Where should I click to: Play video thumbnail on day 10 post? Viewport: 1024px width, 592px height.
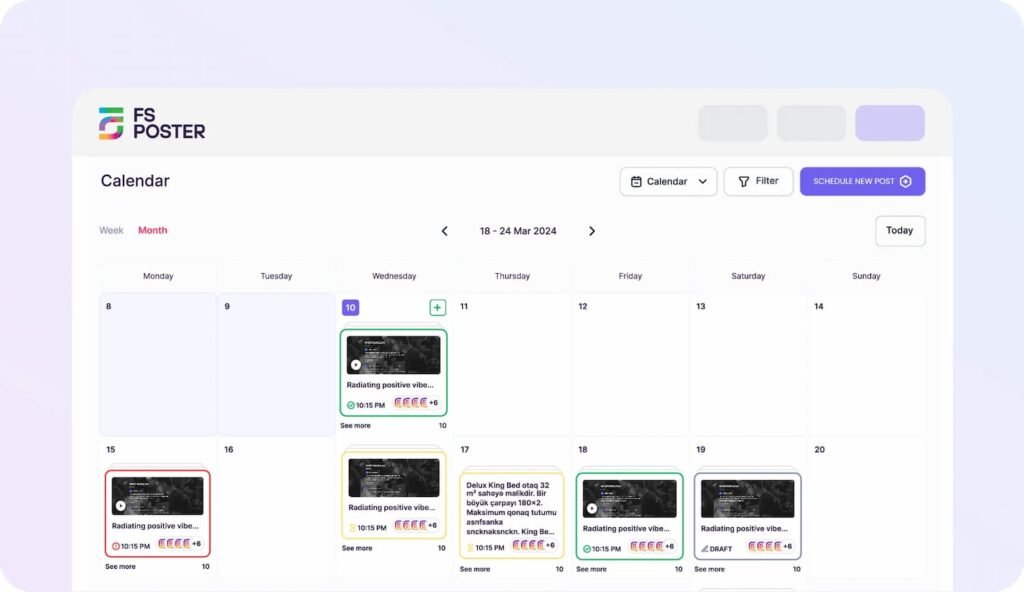(356, 365)
